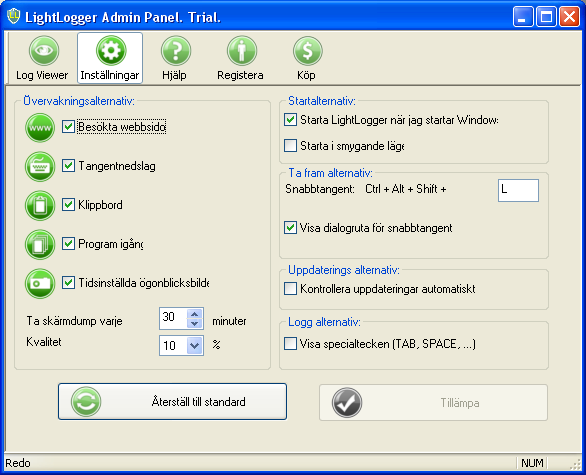
Task: Click the "NUM" status bar indicator
Action: coord(532,463)
